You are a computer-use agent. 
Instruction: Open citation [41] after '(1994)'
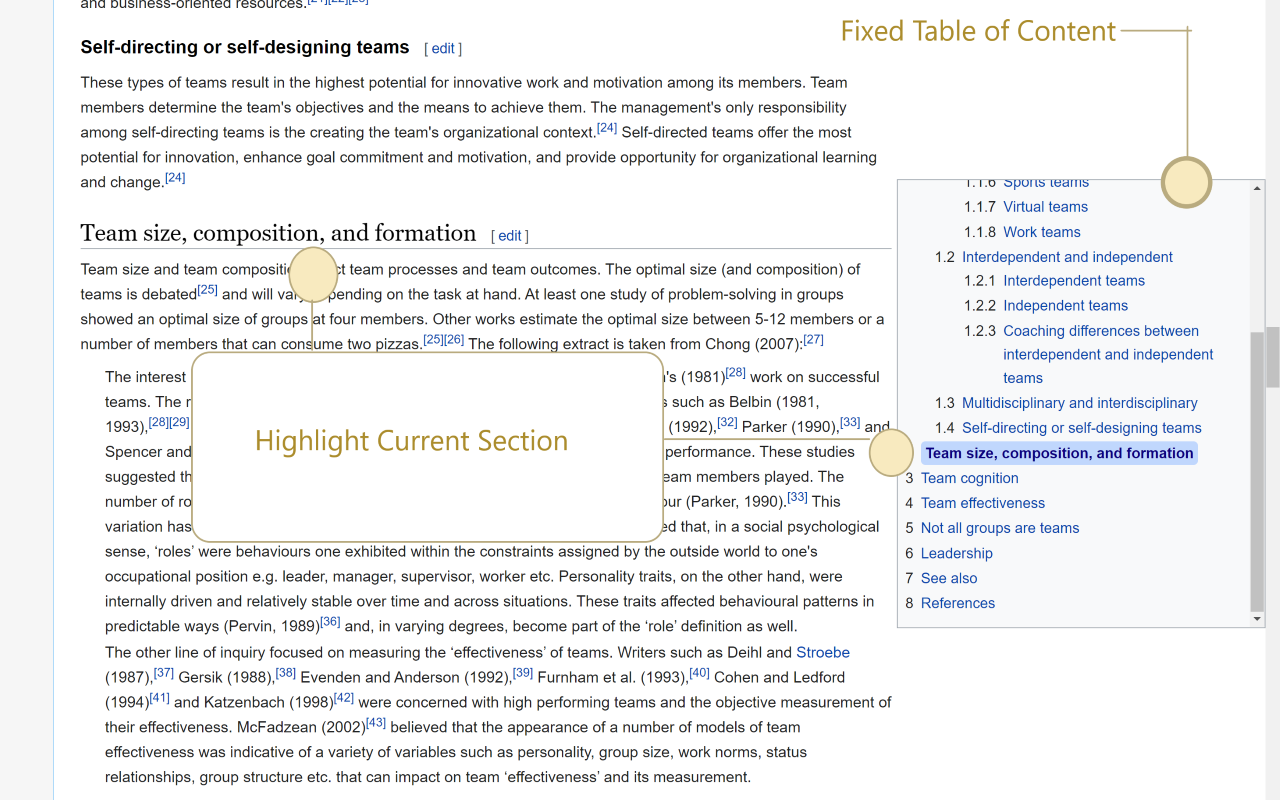(x=160, y=698)
